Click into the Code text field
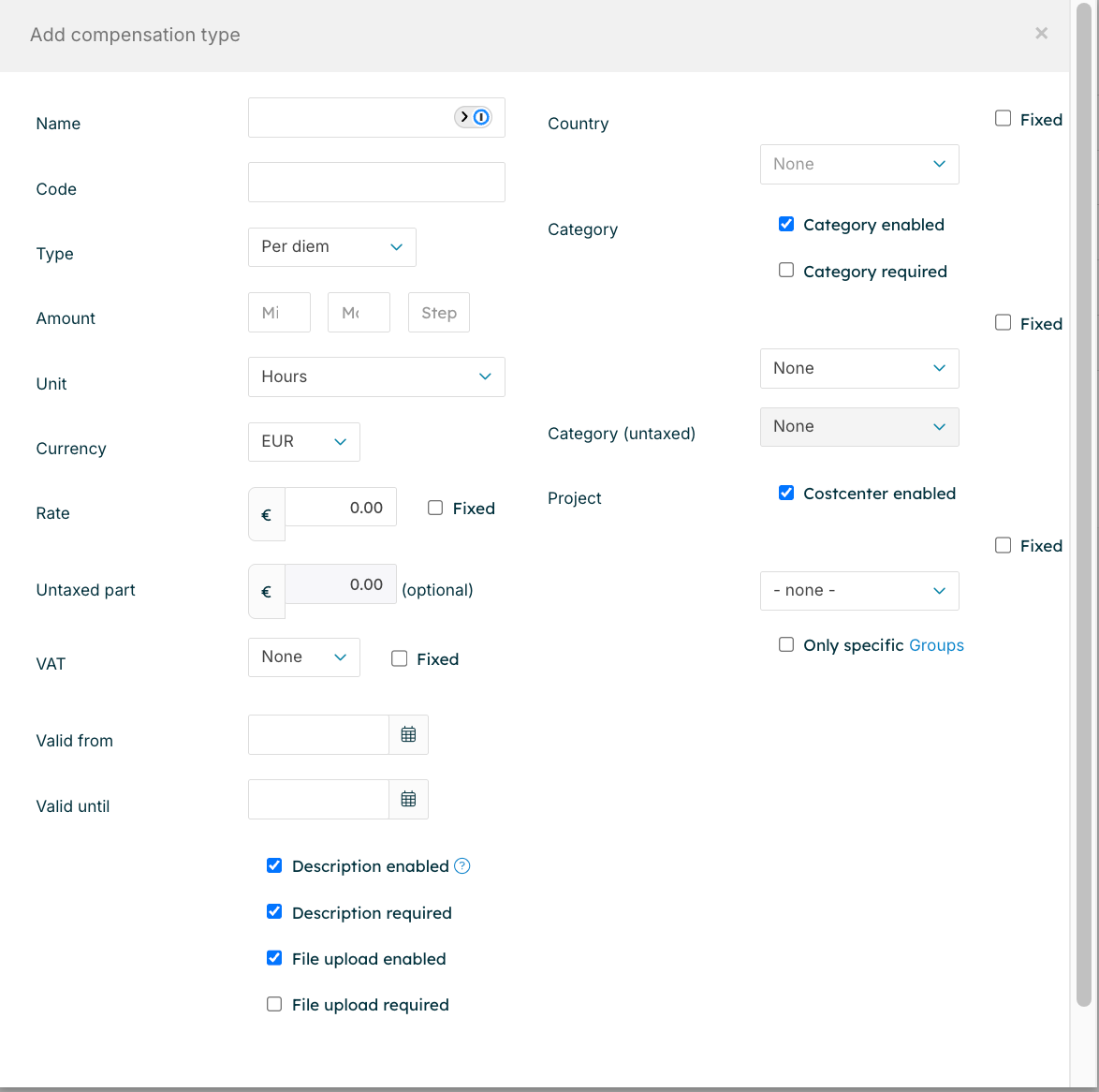 [x=376, y=183]
